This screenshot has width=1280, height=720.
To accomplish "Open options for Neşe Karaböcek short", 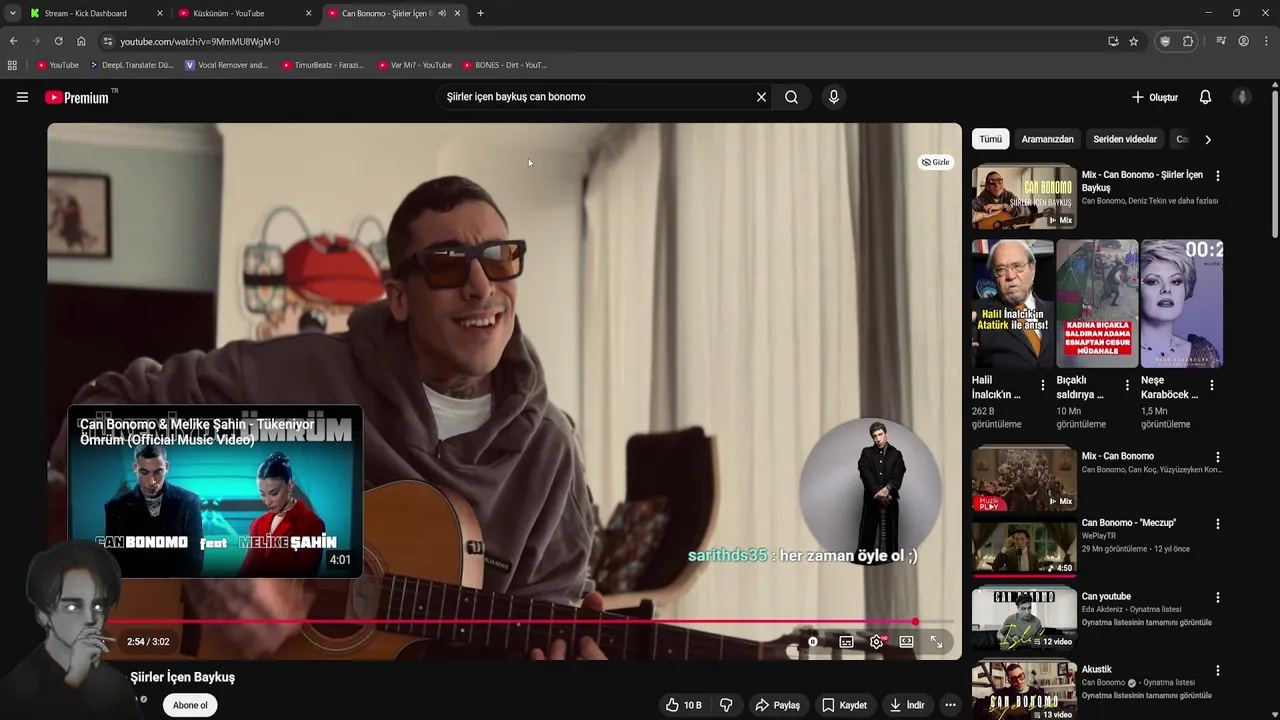I will [x=1211, y=385].
